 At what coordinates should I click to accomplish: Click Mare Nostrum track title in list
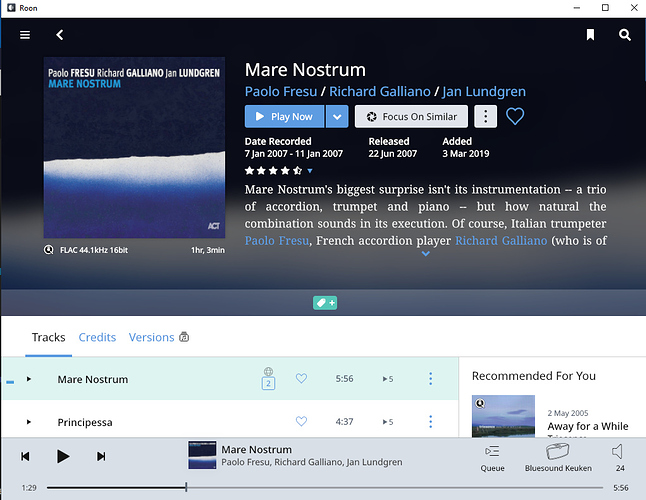point(93,379)
